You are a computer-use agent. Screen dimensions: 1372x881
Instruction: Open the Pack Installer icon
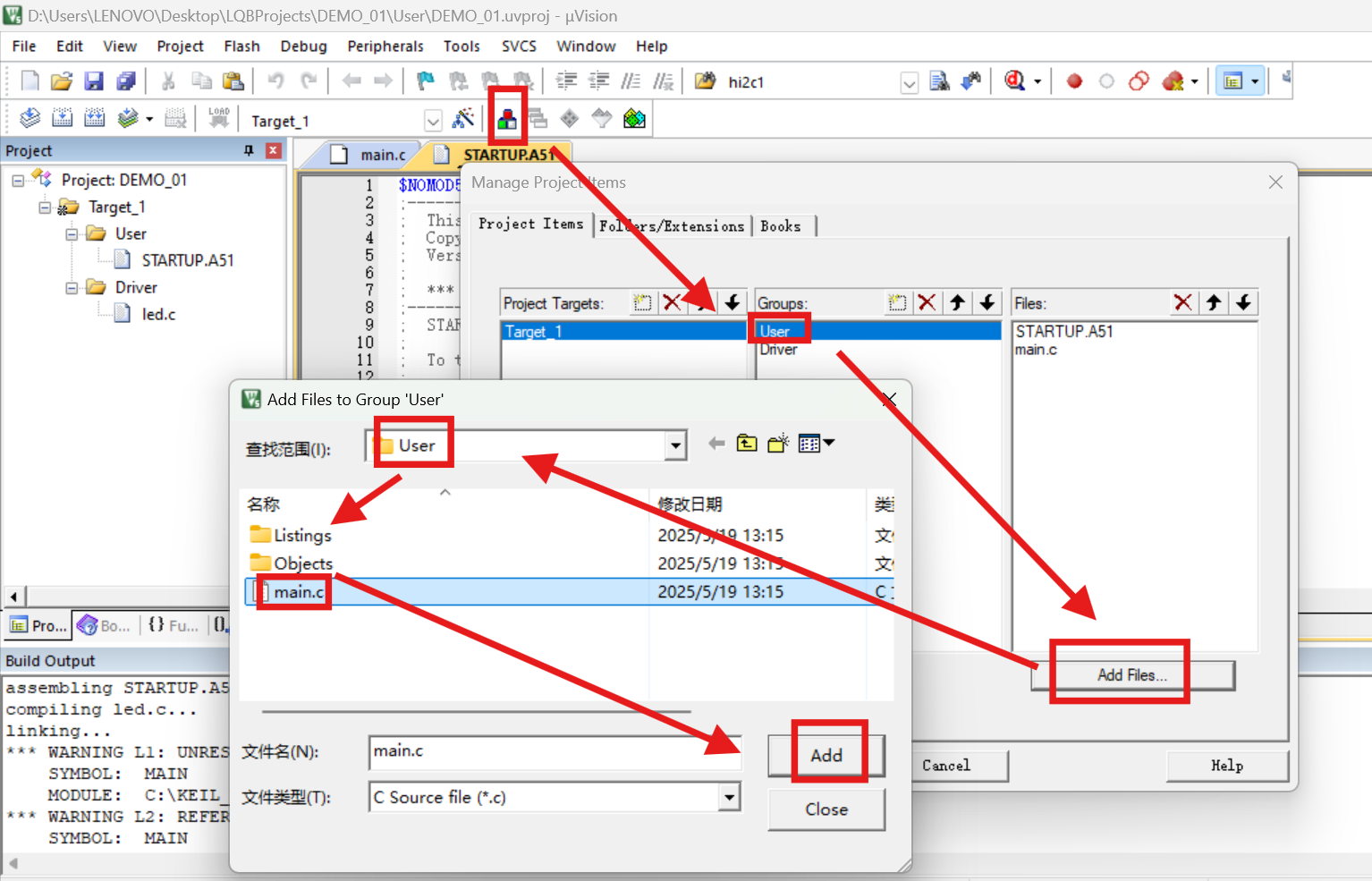pyautogui.click(x=634, y=118)
